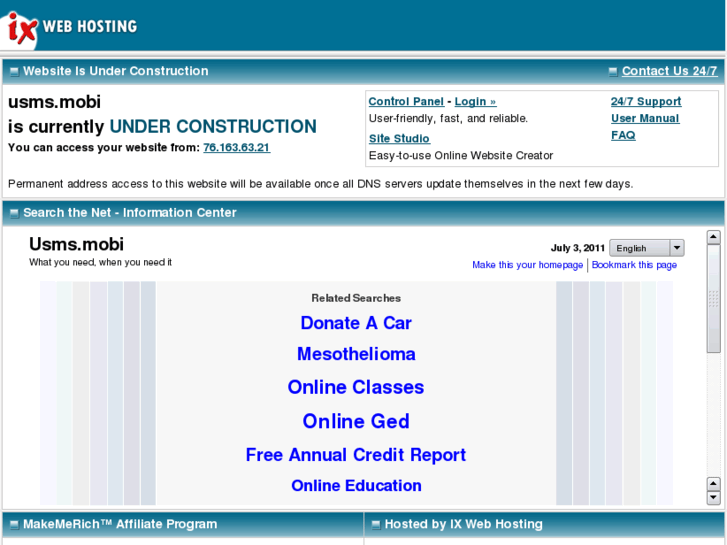Click 'User-friendly, fast, and reliable.' text
This screenshot has height=545, width=727.
click(x=448, y=118)
